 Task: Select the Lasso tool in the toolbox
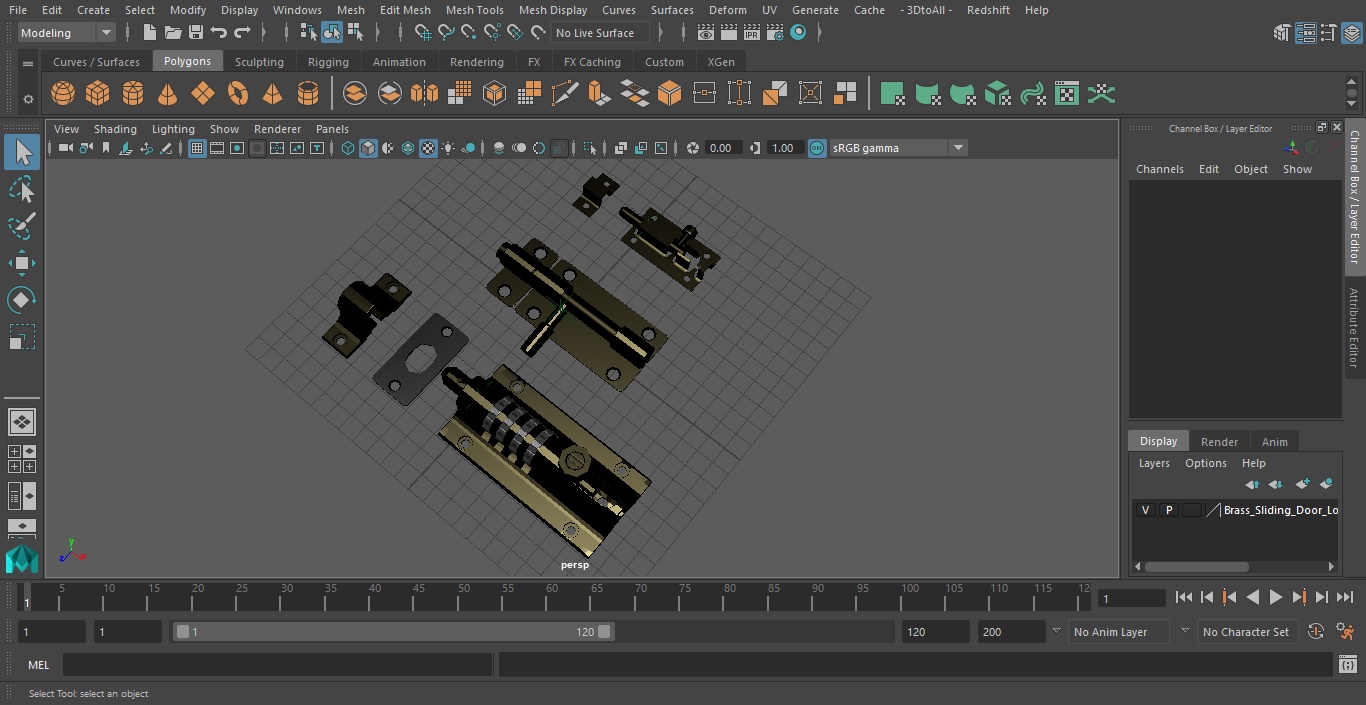21,190
